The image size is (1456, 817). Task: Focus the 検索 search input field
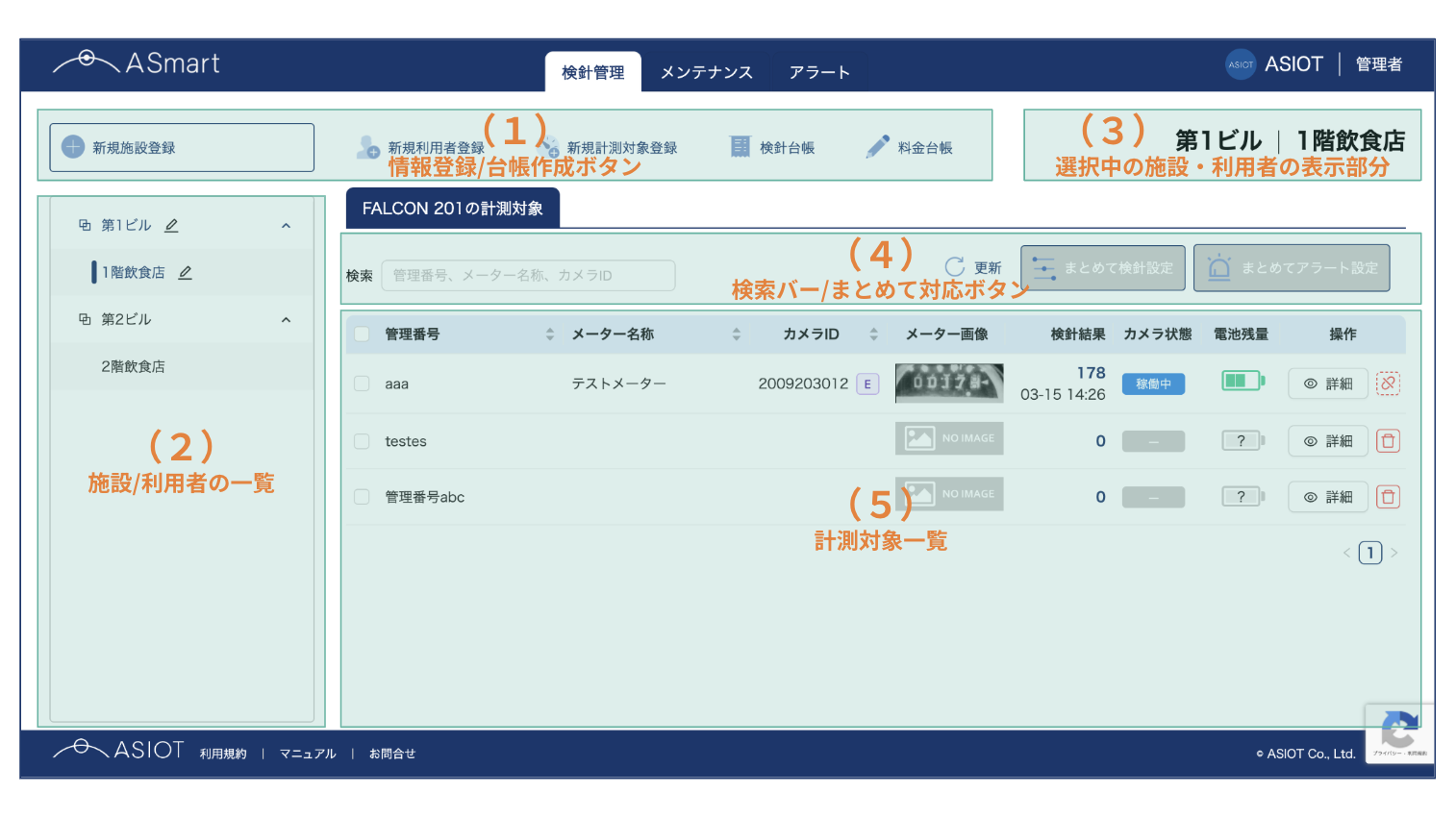pyautogui.click(x=528, y=275)
